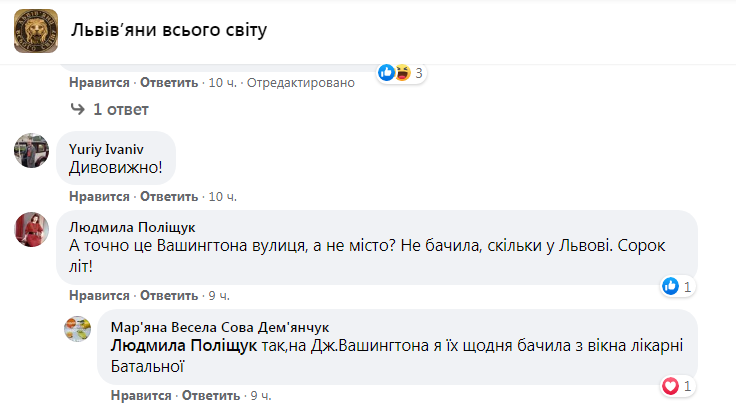736x408 pixels.
Task: Open Мар'яна Весела Сова Дем'янчук's avatar
Action: 79,328
